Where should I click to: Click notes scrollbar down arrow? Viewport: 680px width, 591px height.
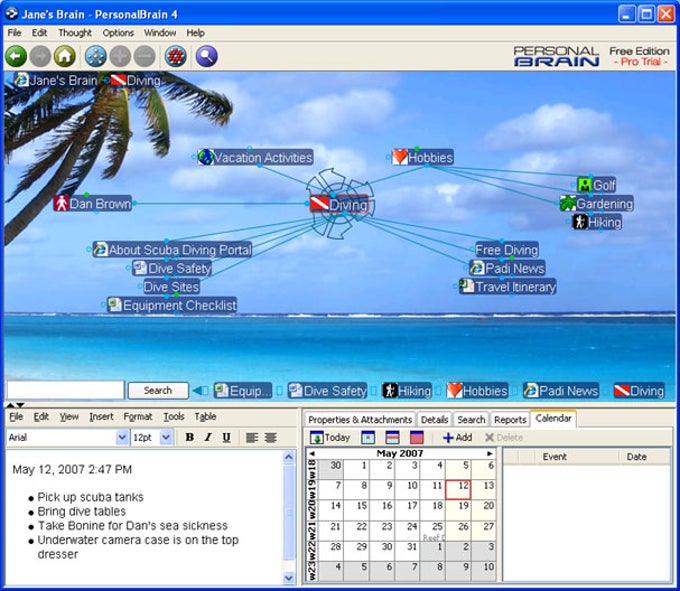289,578
